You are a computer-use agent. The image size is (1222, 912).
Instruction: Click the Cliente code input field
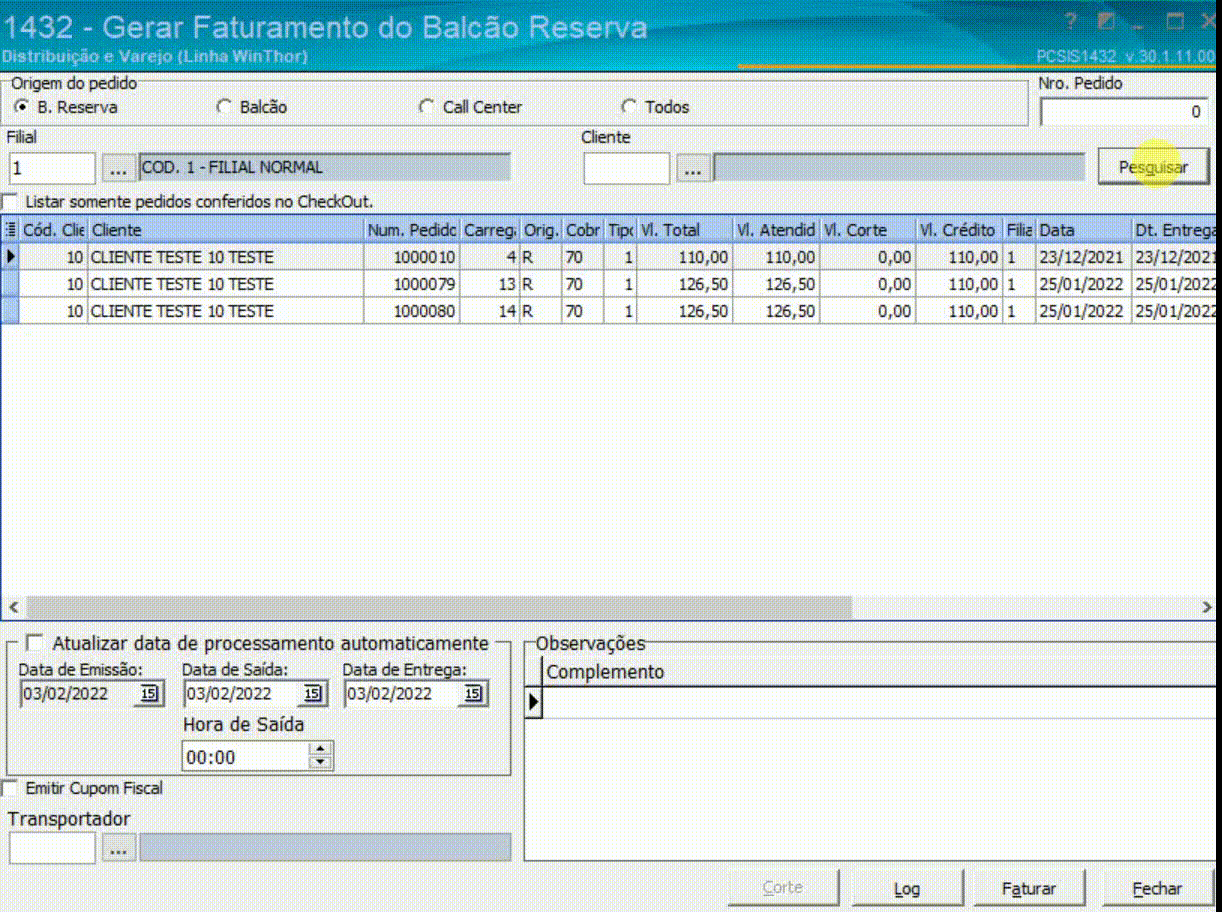[x=627, y=169]
